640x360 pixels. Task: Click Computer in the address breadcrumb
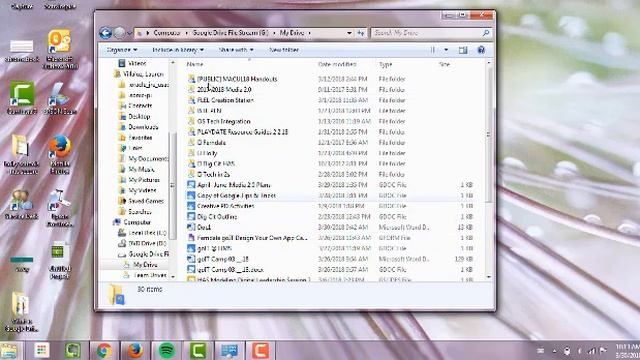167,33
